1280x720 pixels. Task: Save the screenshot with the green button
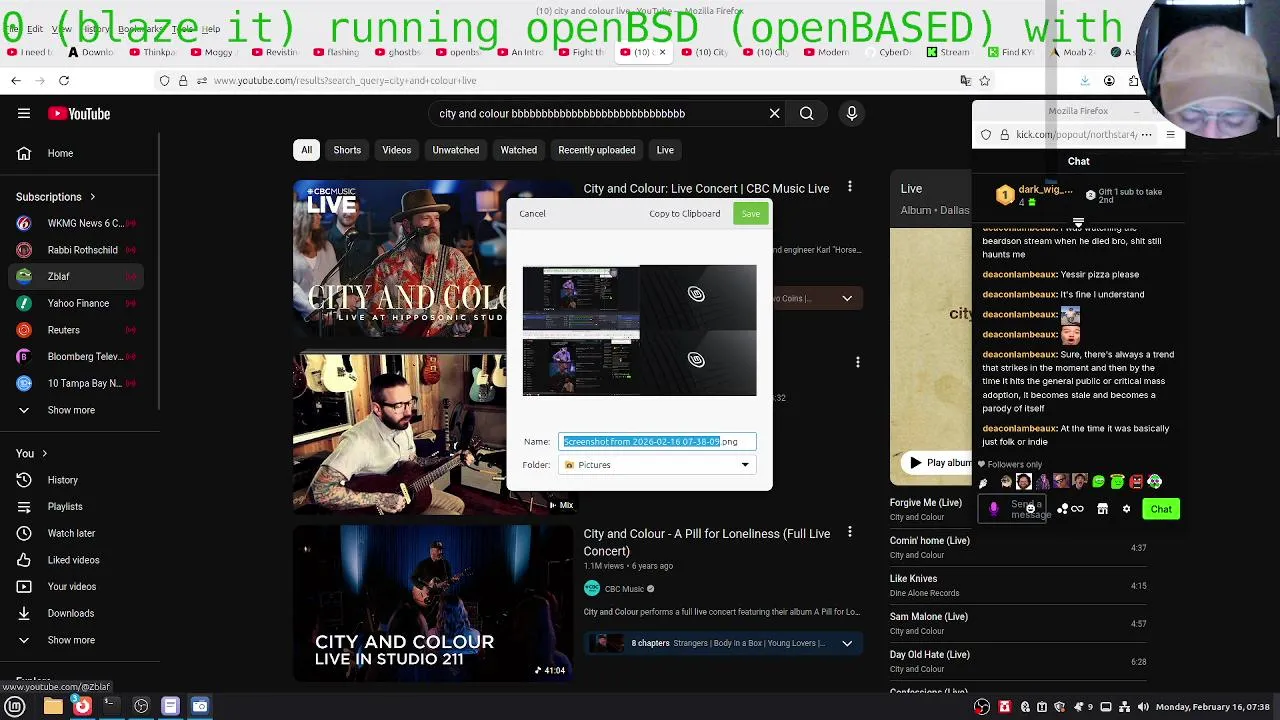(750, 213)
